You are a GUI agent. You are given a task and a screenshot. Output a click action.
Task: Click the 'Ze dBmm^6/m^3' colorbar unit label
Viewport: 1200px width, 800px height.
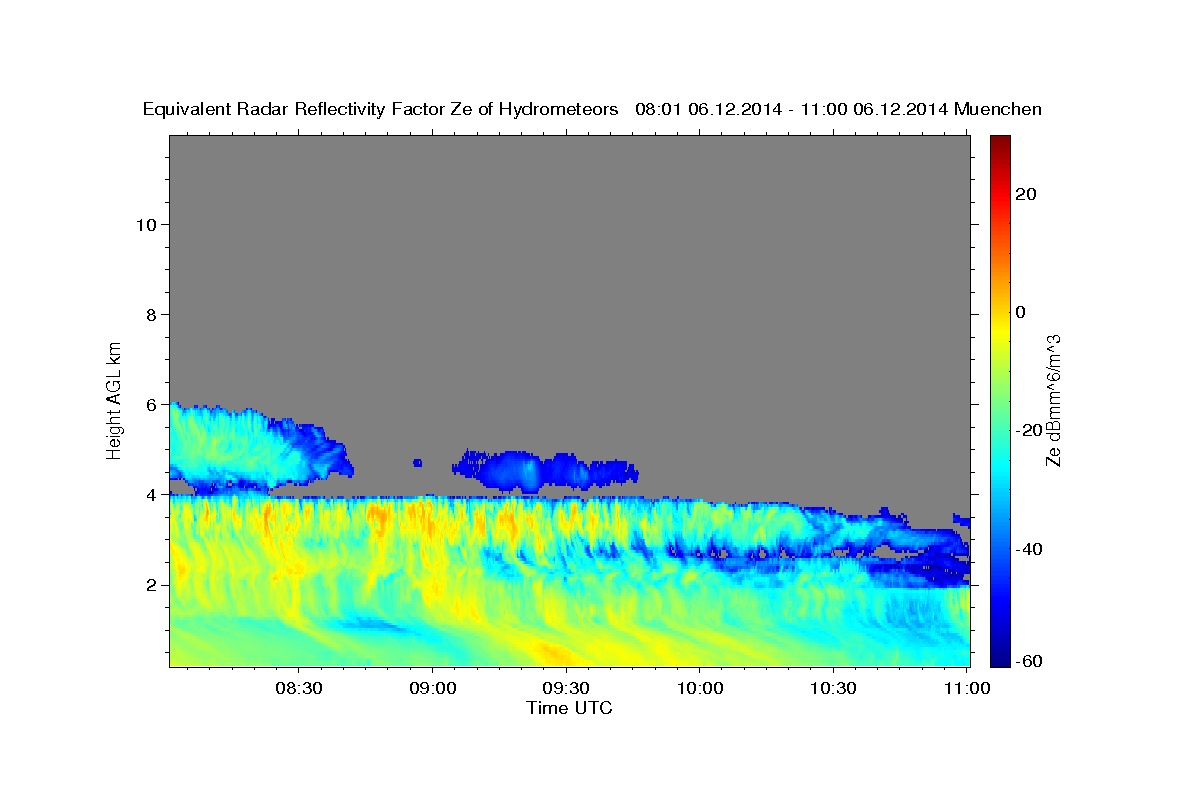[x=1053, y=400]
